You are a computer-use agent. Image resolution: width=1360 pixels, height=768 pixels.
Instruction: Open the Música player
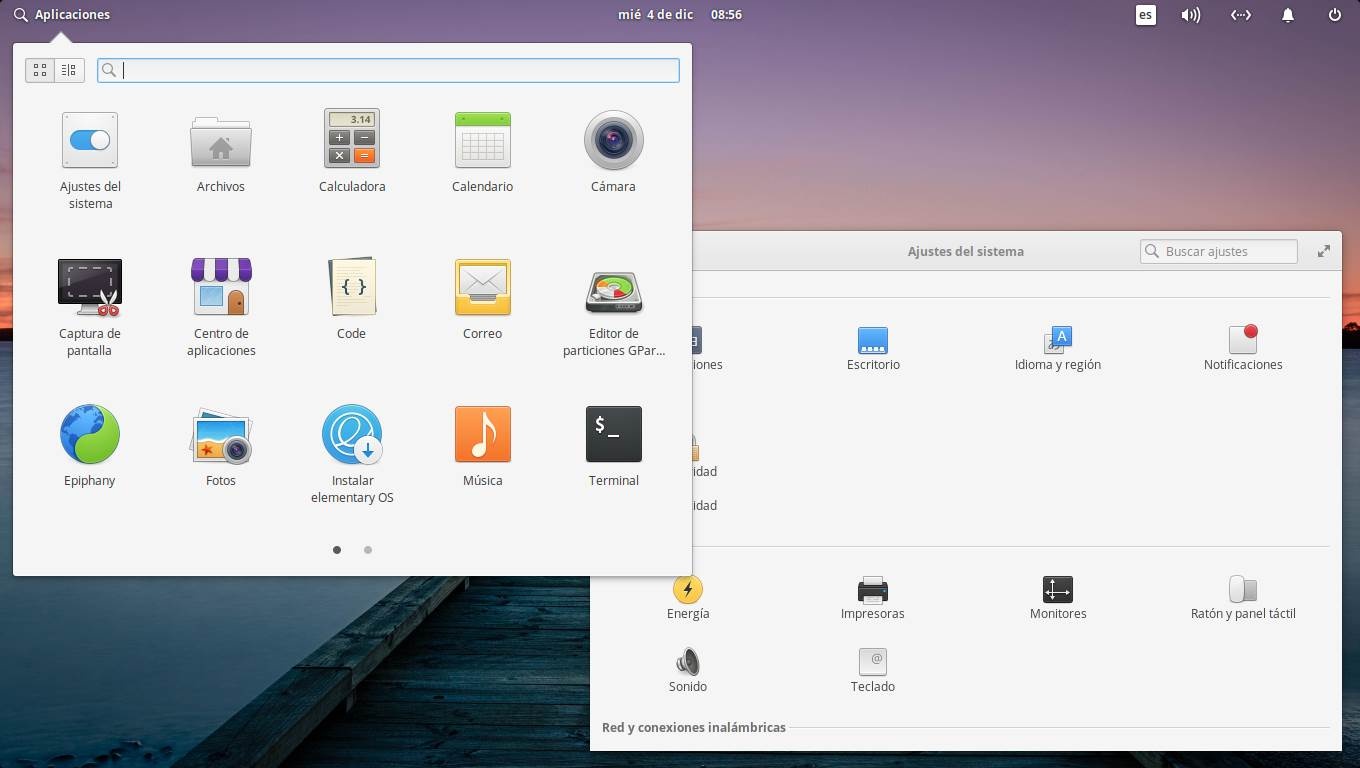[x=483, y=446]
